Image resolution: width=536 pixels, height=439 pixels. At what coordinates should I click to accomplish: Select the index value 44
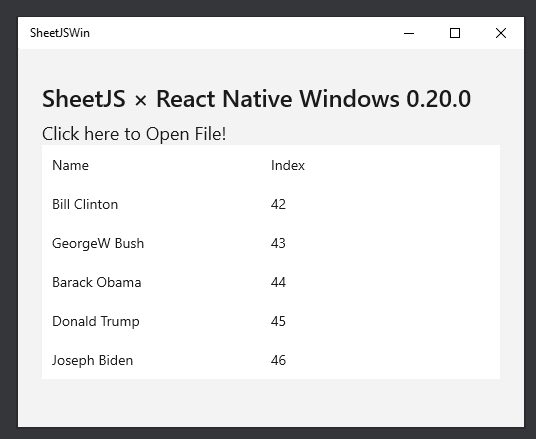[278, 282]
